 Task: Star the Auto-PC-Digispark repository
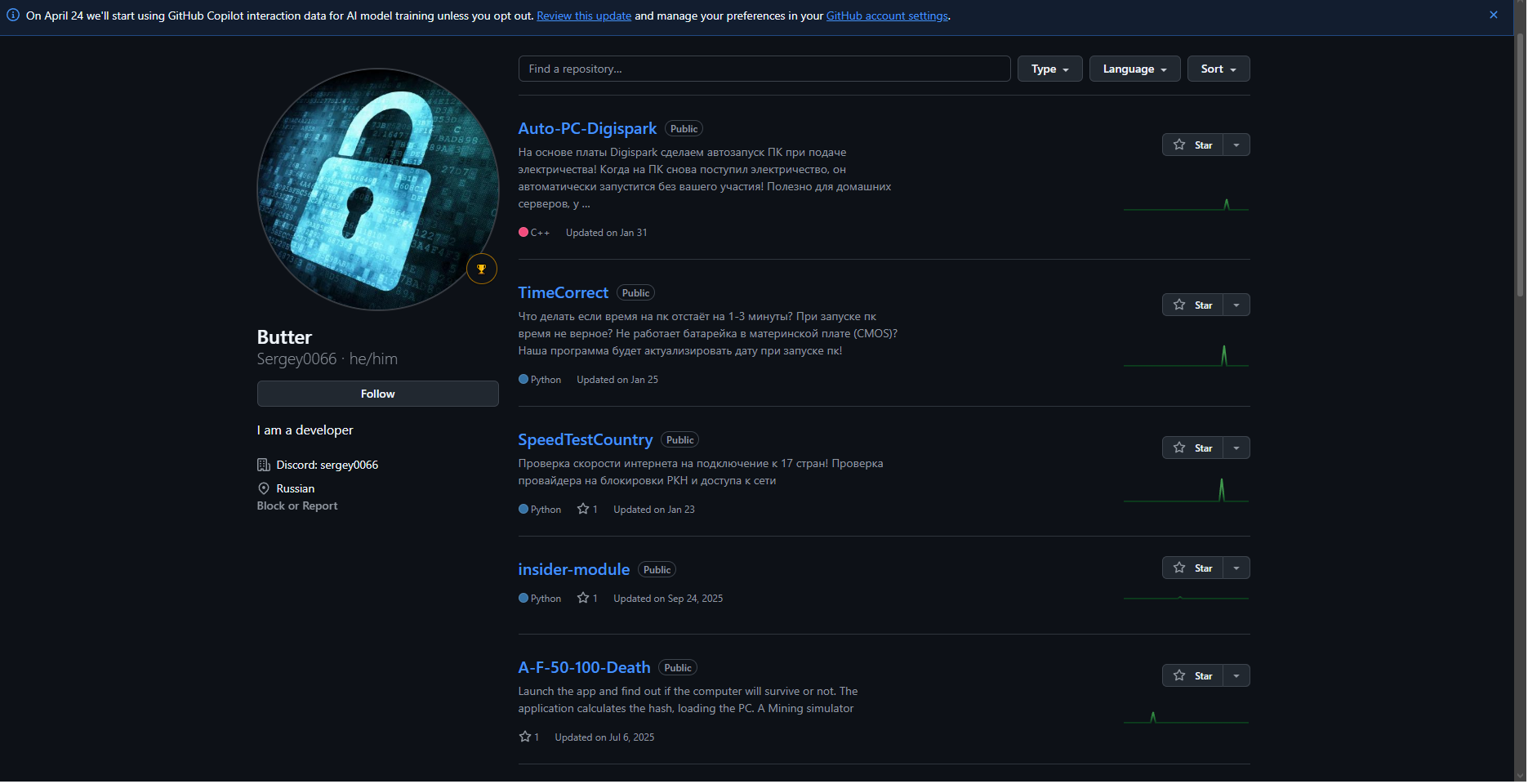[x=1192, y=144]
